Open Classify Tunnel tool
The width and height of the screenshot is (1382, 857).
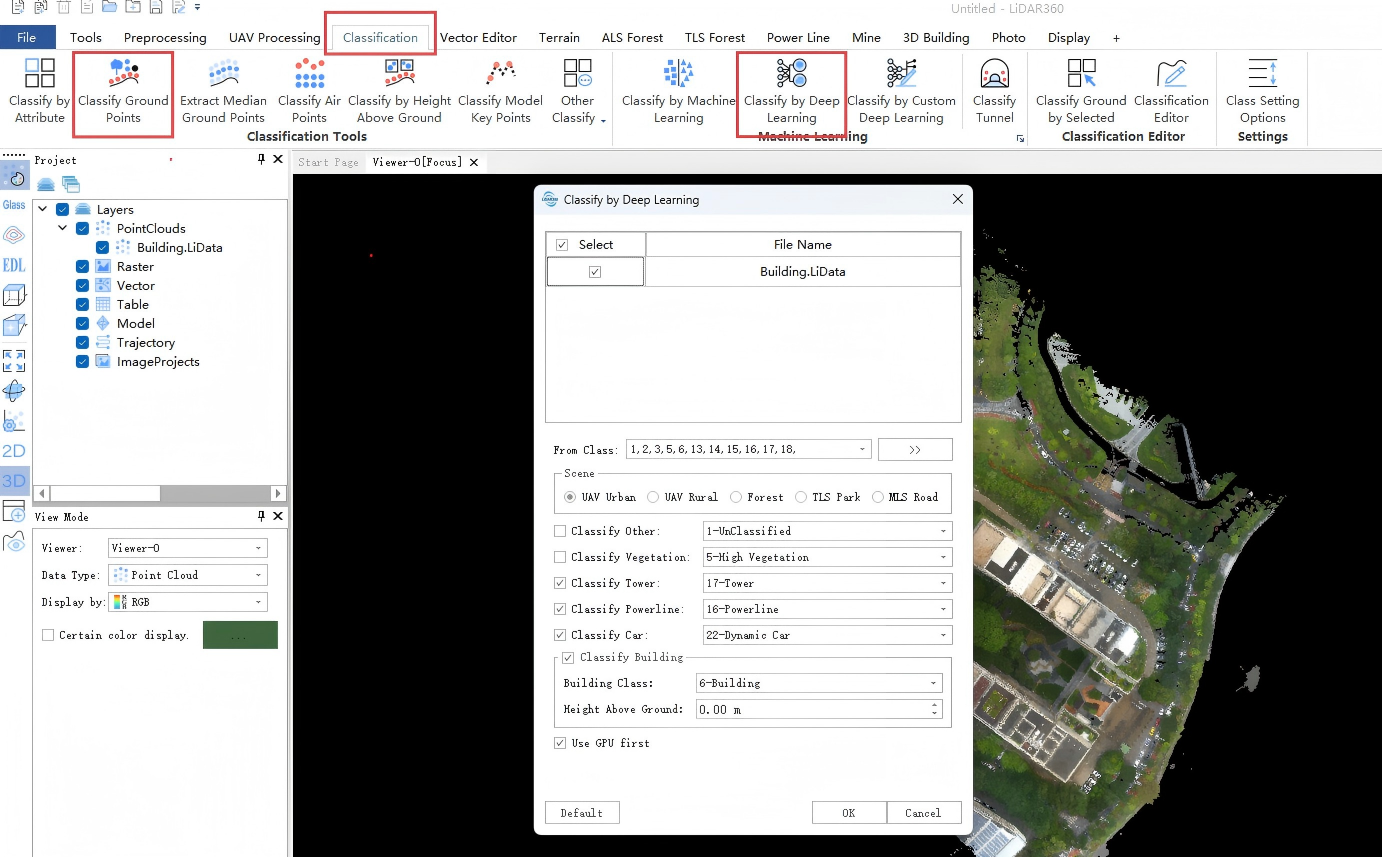994,92
